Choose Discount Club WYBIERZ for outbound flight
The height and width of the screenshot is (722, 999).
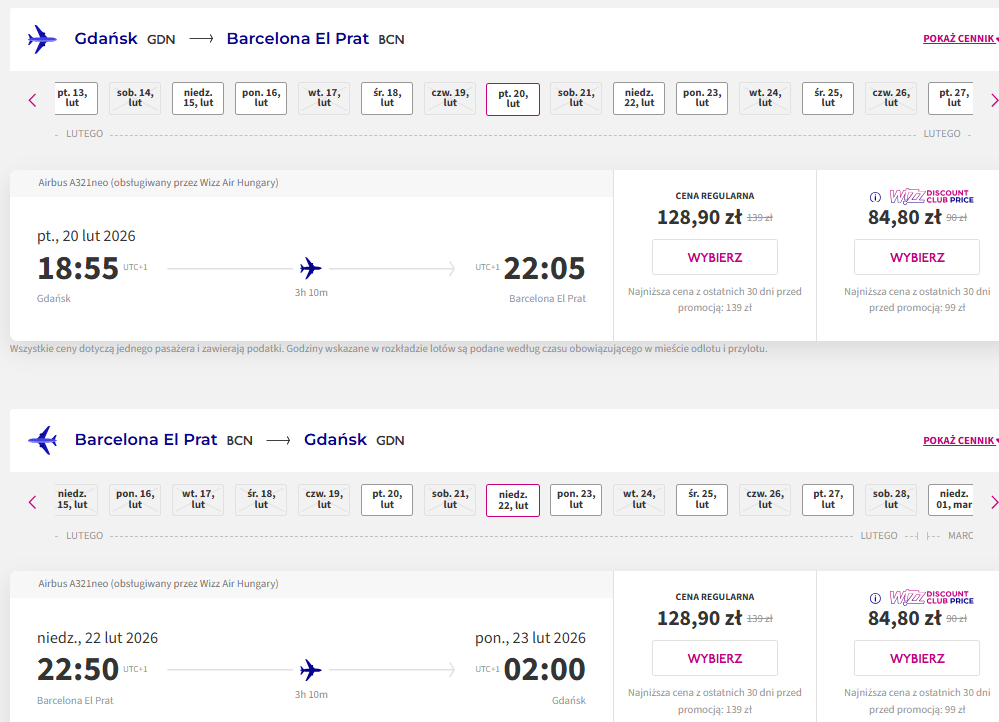click(x=917, y=257)
